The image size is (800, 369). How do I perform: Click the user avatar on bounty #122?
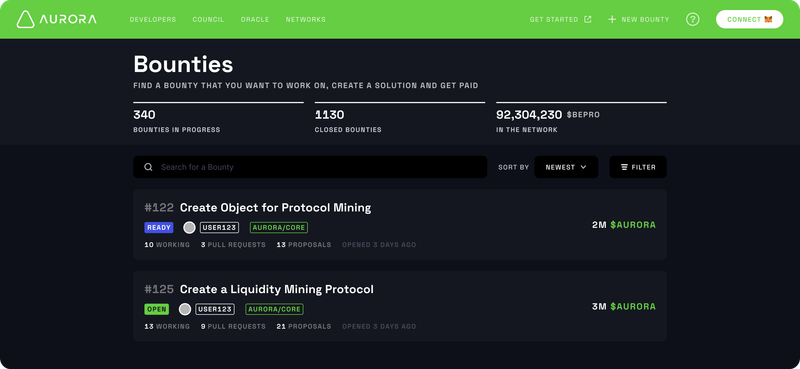[189, 228]
